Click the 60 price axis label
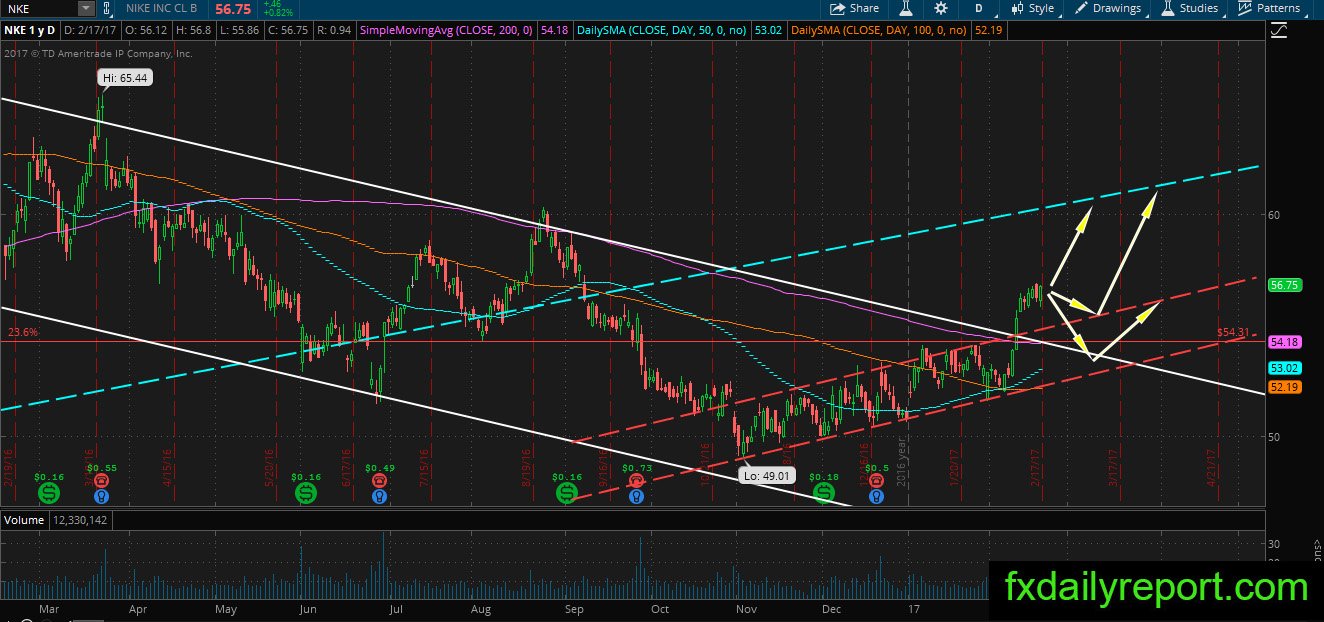This screenshot has width=1324, height=622. (x=1274, y=214)
